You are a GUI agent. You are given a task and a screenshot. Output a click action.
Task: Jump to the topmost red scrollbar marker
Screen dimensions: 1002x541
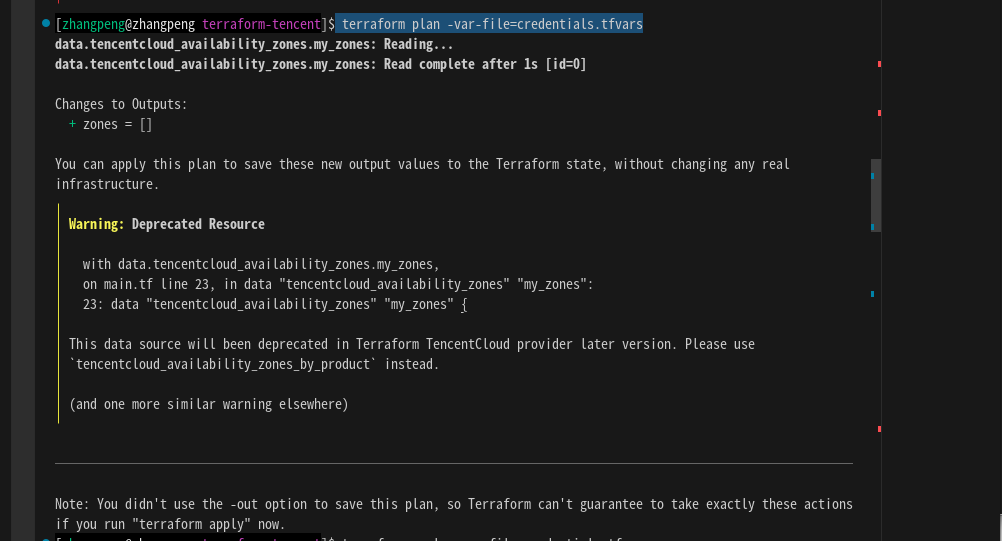tap(879, 64)
